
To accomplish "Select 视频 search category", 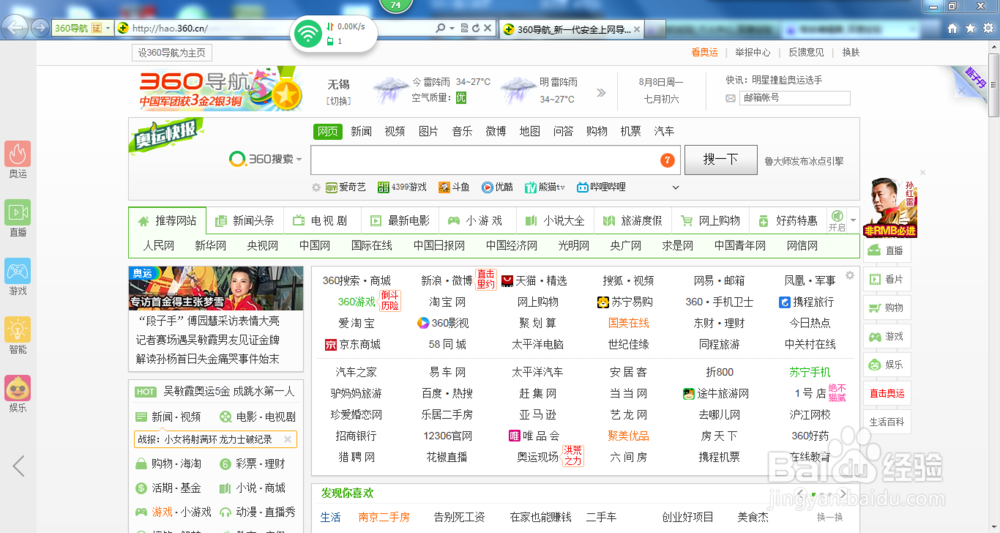I will (395, 131).
